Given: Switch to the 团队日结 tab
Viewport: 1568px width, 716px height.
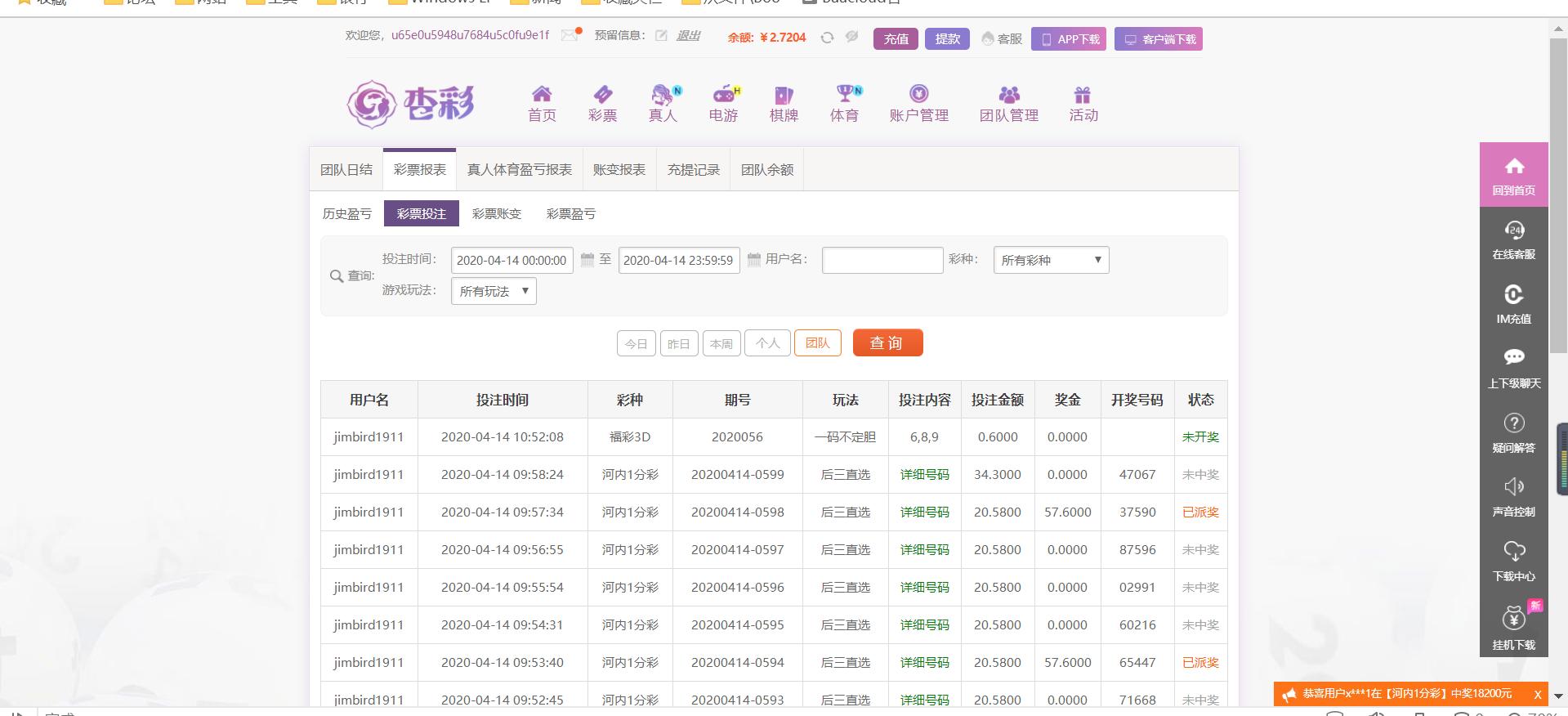Looking at the screenshot, I should (x=346, y=170).
